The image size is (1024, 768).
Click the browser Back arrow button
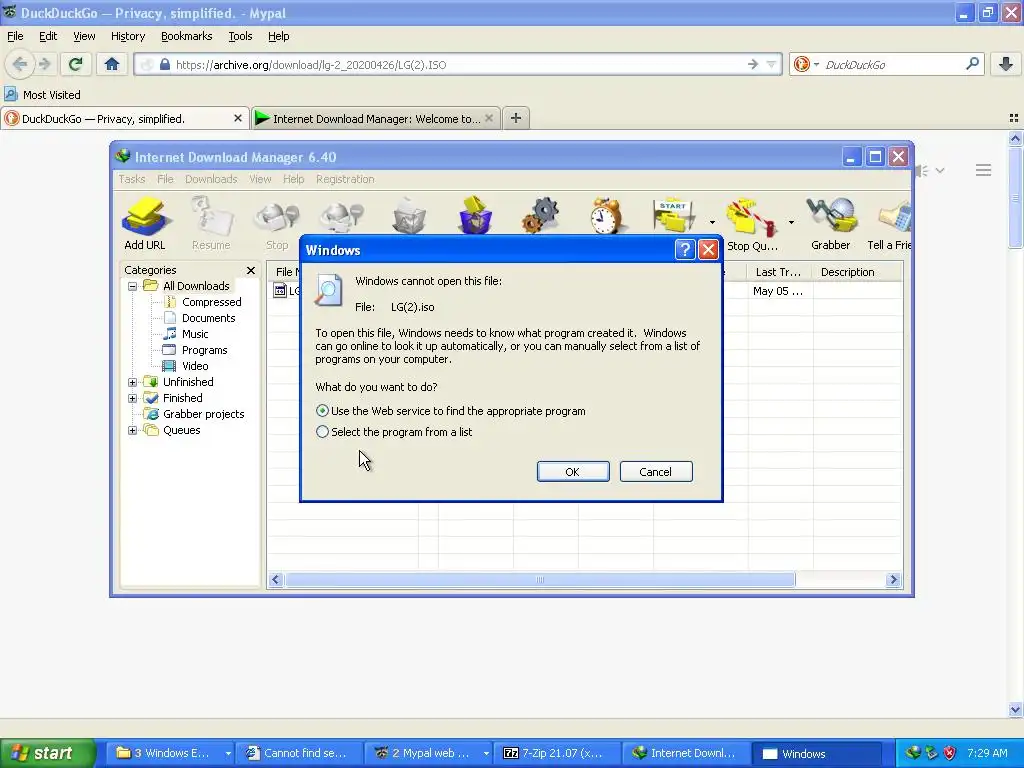[x=20, y=64]
